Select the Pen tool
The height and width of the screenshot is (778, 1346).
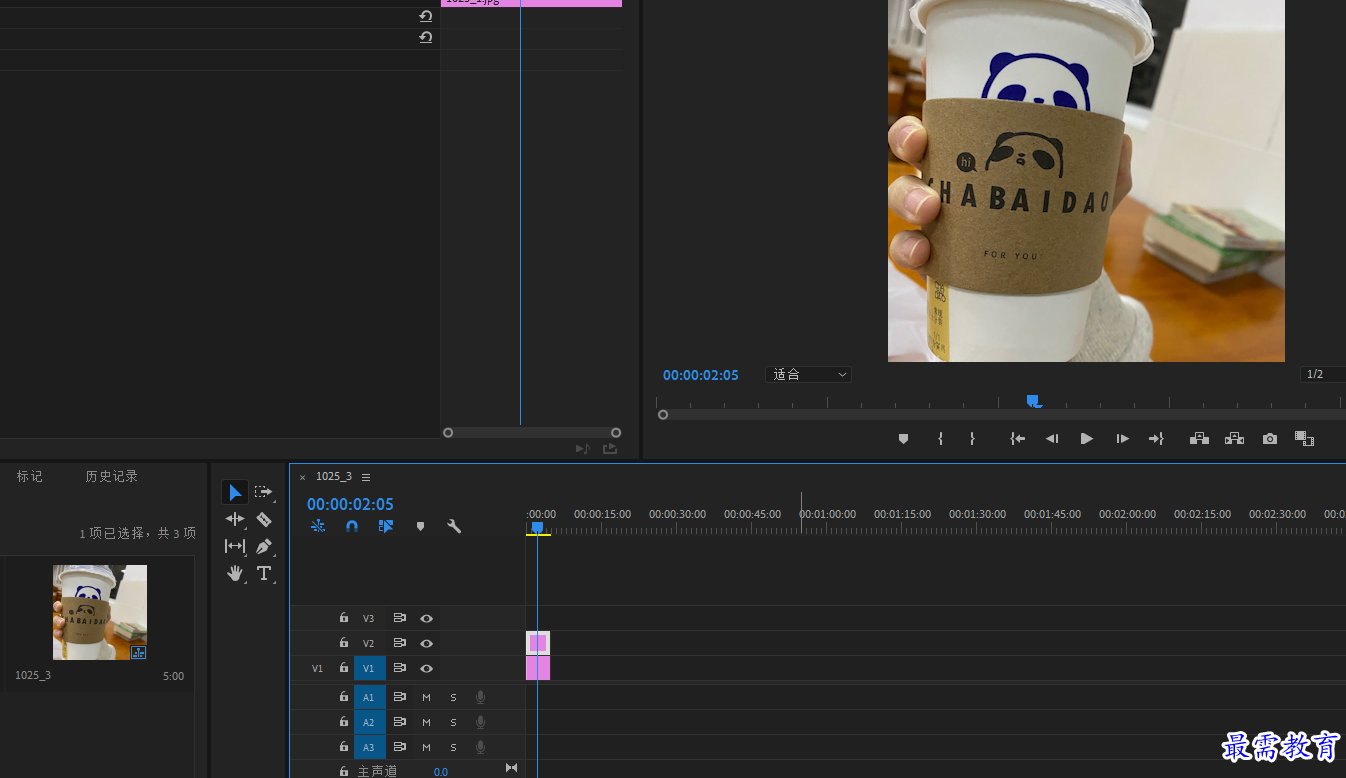click(263, 546)
